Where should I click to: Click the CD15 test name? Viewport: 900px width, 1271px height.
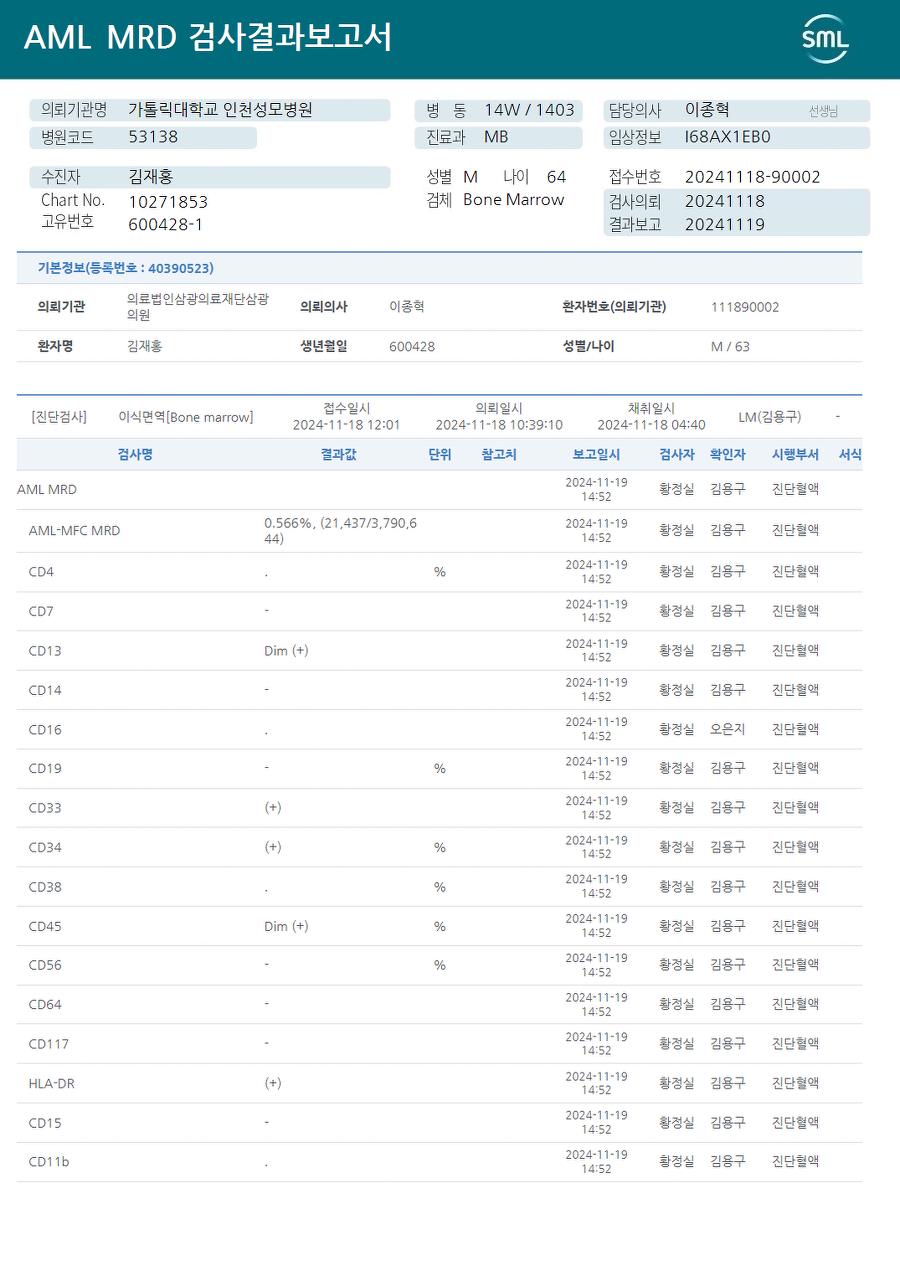pos(45,1123)
